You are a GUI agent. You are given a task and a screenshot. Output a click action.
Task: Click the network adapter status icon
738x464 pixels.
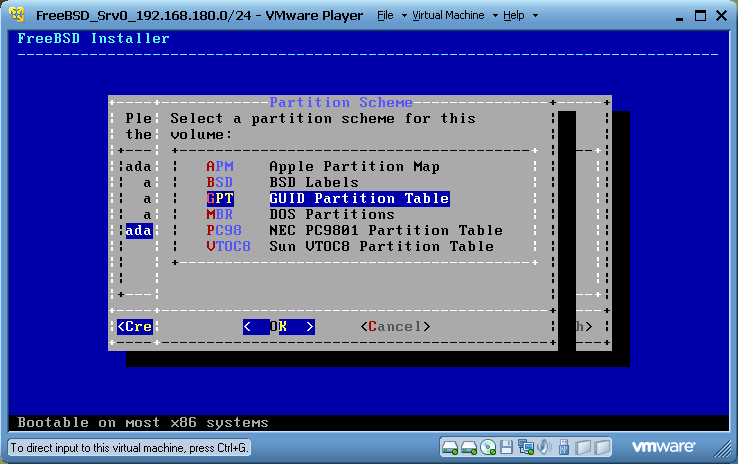525,447
